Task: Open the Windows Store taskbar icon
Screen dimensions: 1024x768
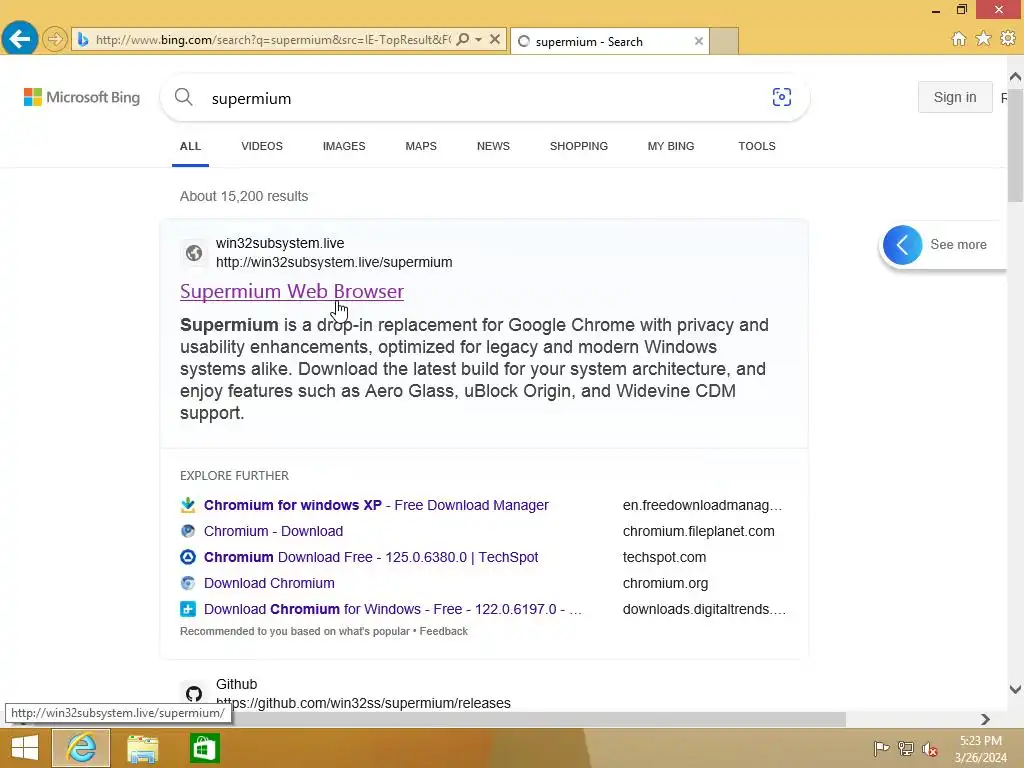Action: [x=204, y=748]
